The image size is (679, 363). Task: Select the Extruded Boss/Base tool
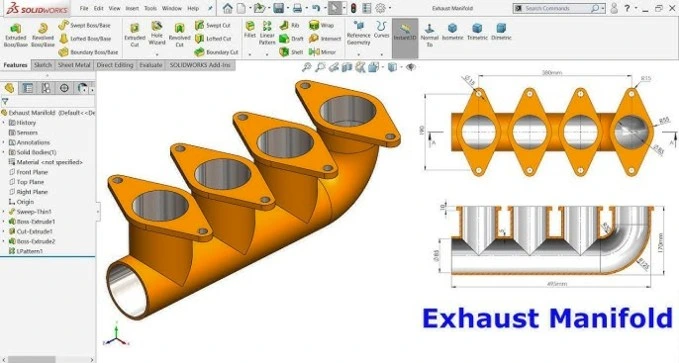16,35
